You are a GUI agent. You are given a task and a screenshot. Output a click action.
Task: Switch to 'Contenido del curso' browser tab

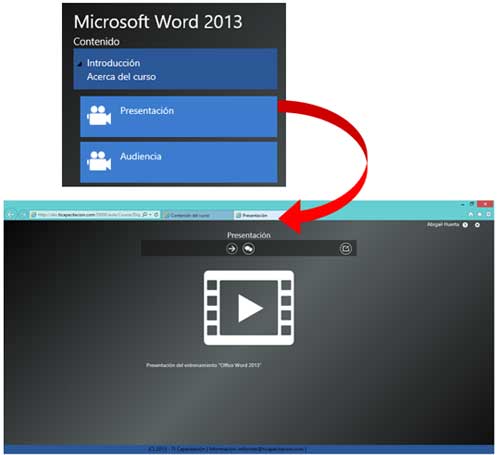point(197,215)
